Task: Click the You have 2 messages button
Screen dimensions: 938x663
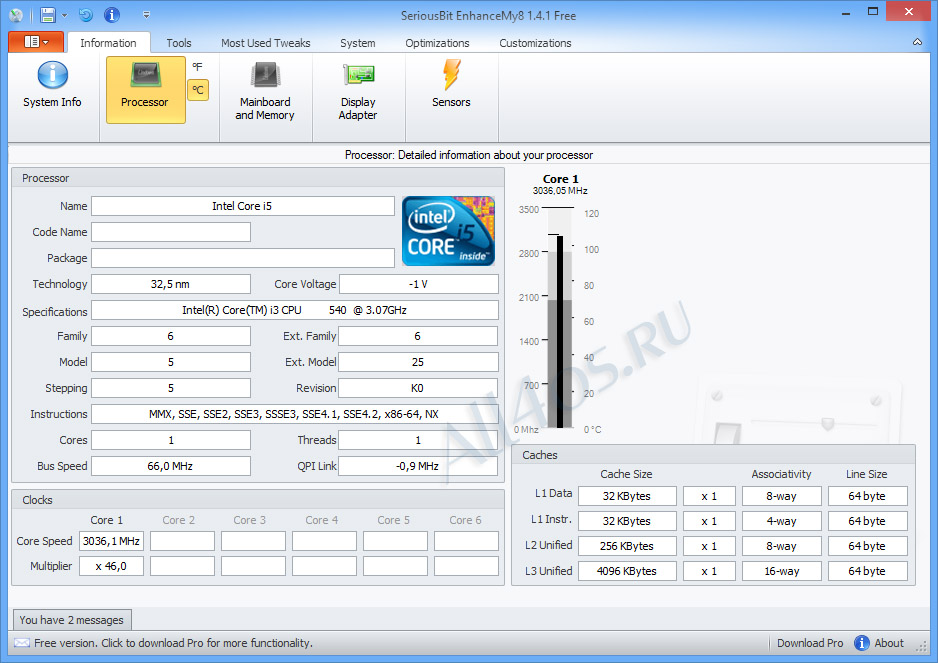Action: point(72,620)
